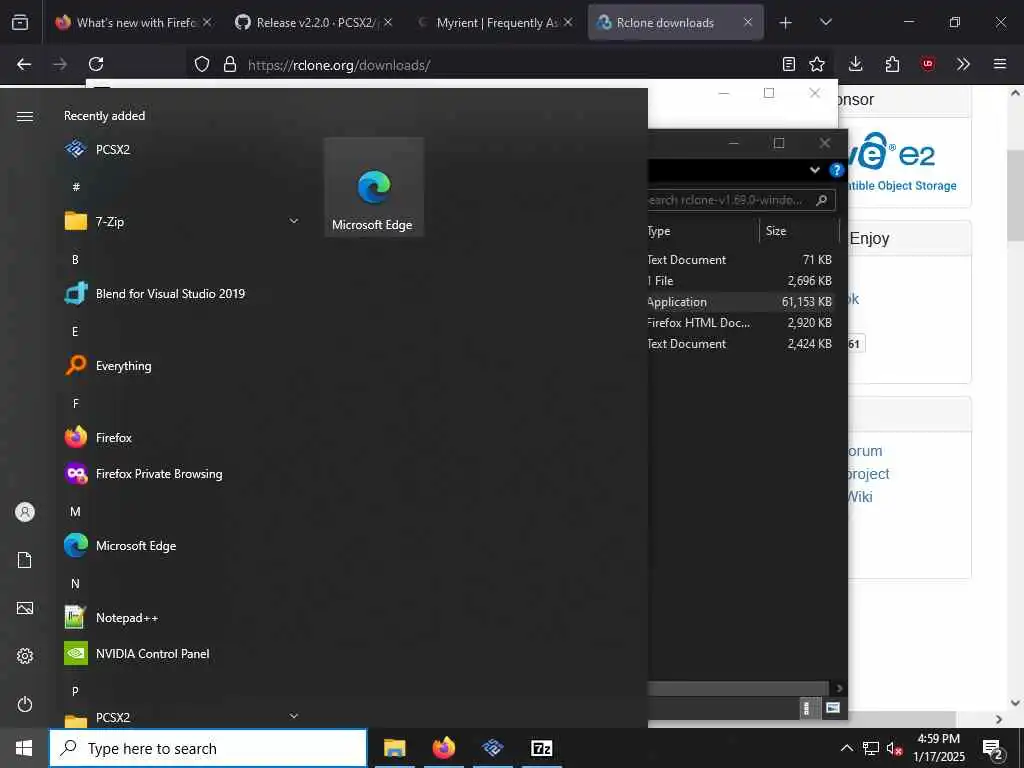Screen dimensions: 1024x768
Task: Select the 2,424 KB Text Document row
Action: coord(740,344)
